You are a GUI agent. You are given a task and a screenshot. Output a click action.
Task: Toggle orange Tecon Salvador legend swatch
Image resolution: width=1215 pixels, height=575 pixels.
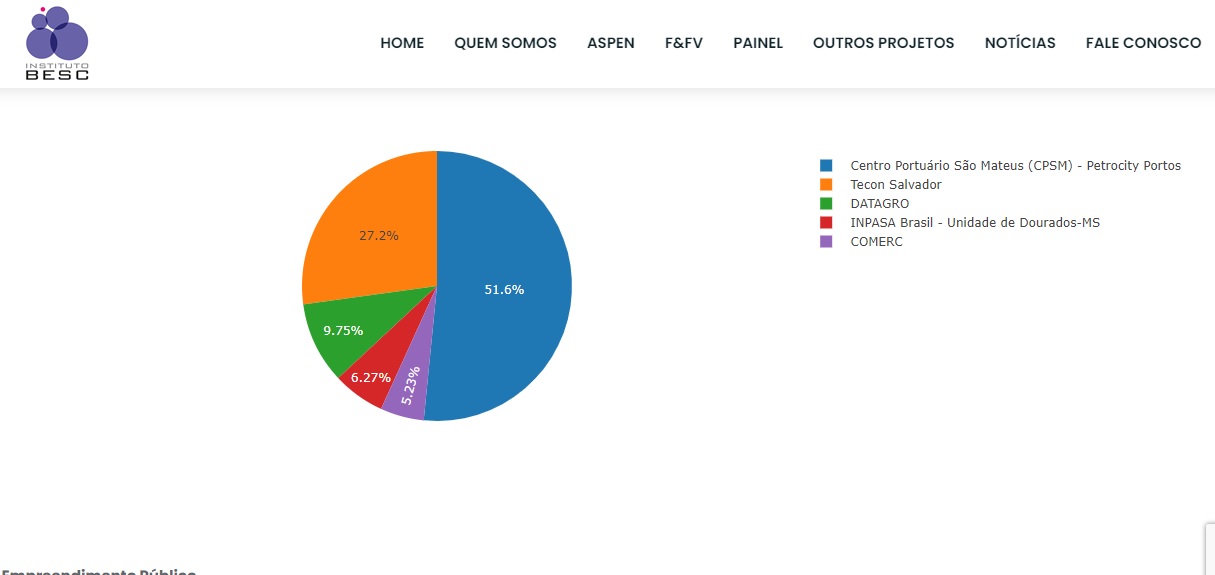[826, 184]
